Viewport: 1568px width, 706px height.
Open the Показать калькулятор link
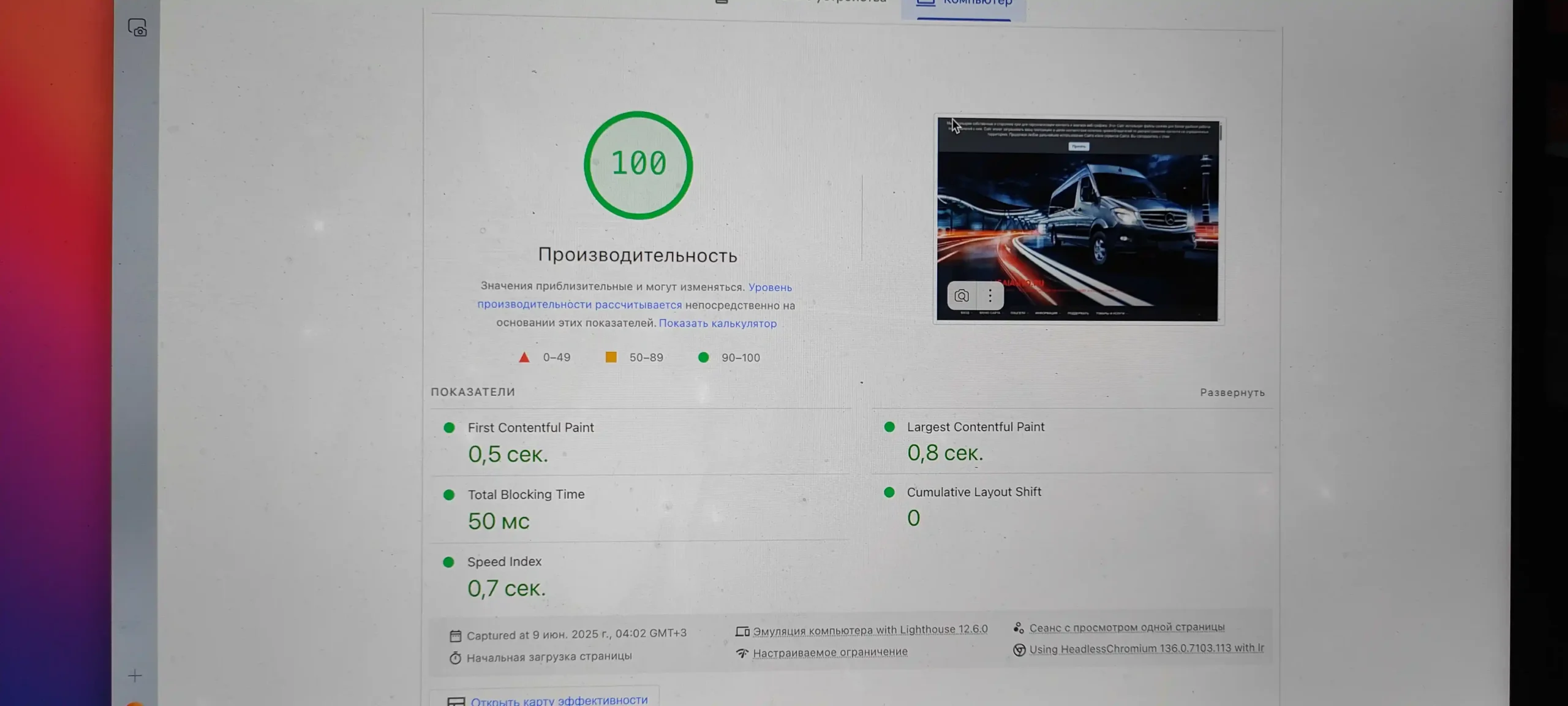coord(717,323)
